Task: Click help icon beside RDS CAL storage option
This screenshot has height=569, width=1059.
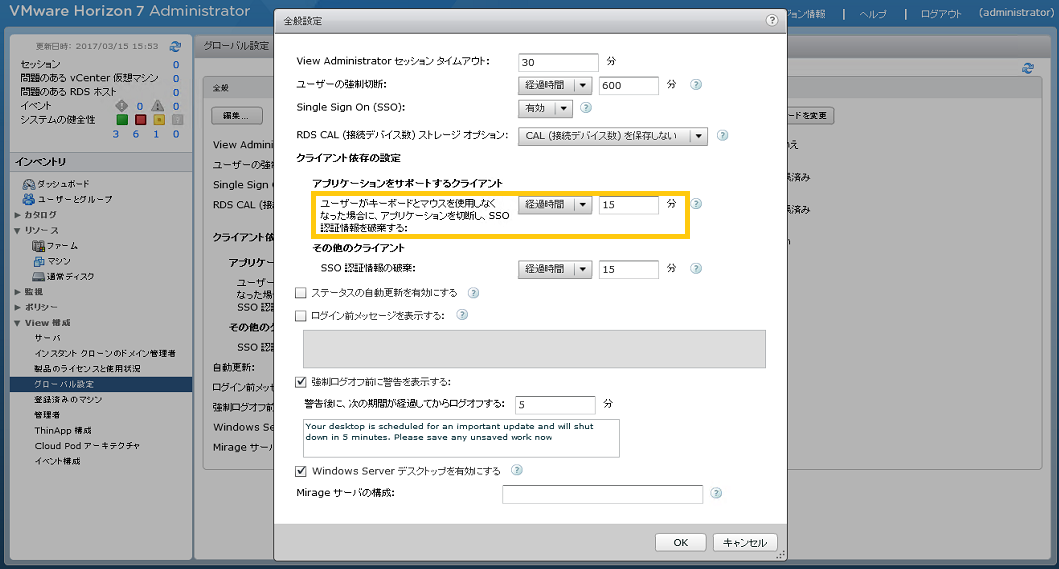Action: pos(722,135)
